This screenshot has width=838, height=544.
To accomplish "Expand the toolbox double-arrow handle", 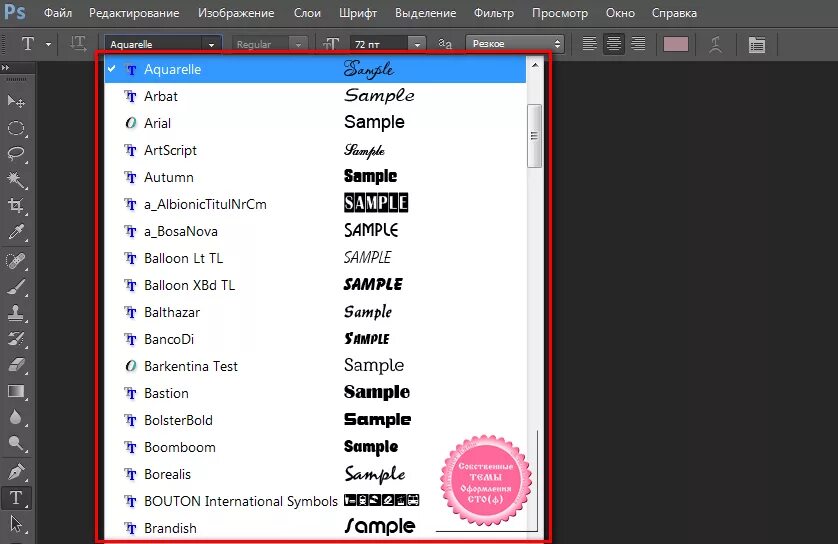I will [6, 68].
